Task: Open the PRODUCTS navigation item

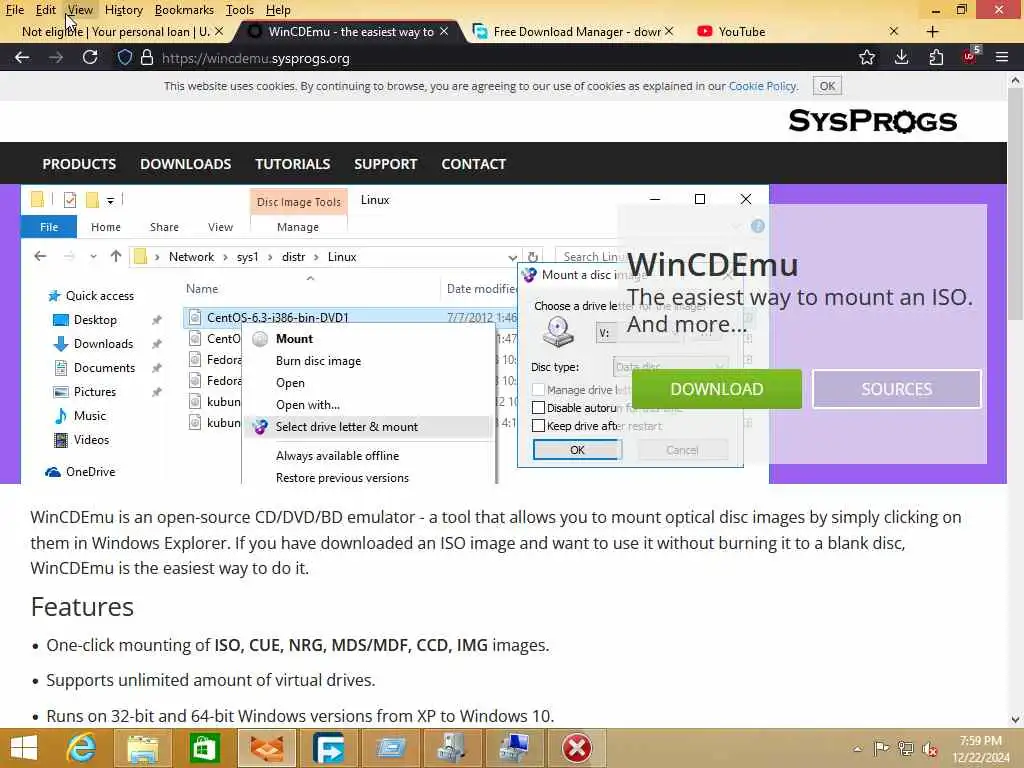Action: coord(79,164)
